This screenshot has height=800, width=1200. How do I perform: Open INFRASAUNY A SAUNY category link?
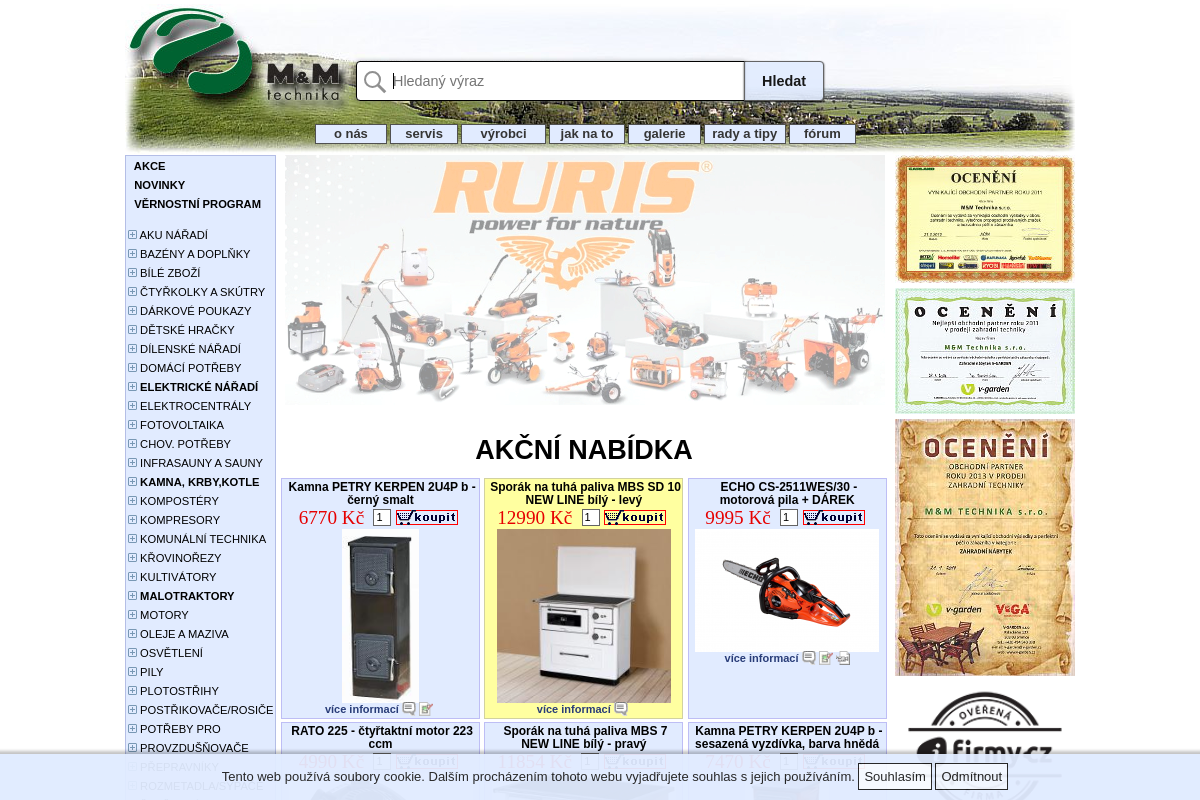click(201, 463)
